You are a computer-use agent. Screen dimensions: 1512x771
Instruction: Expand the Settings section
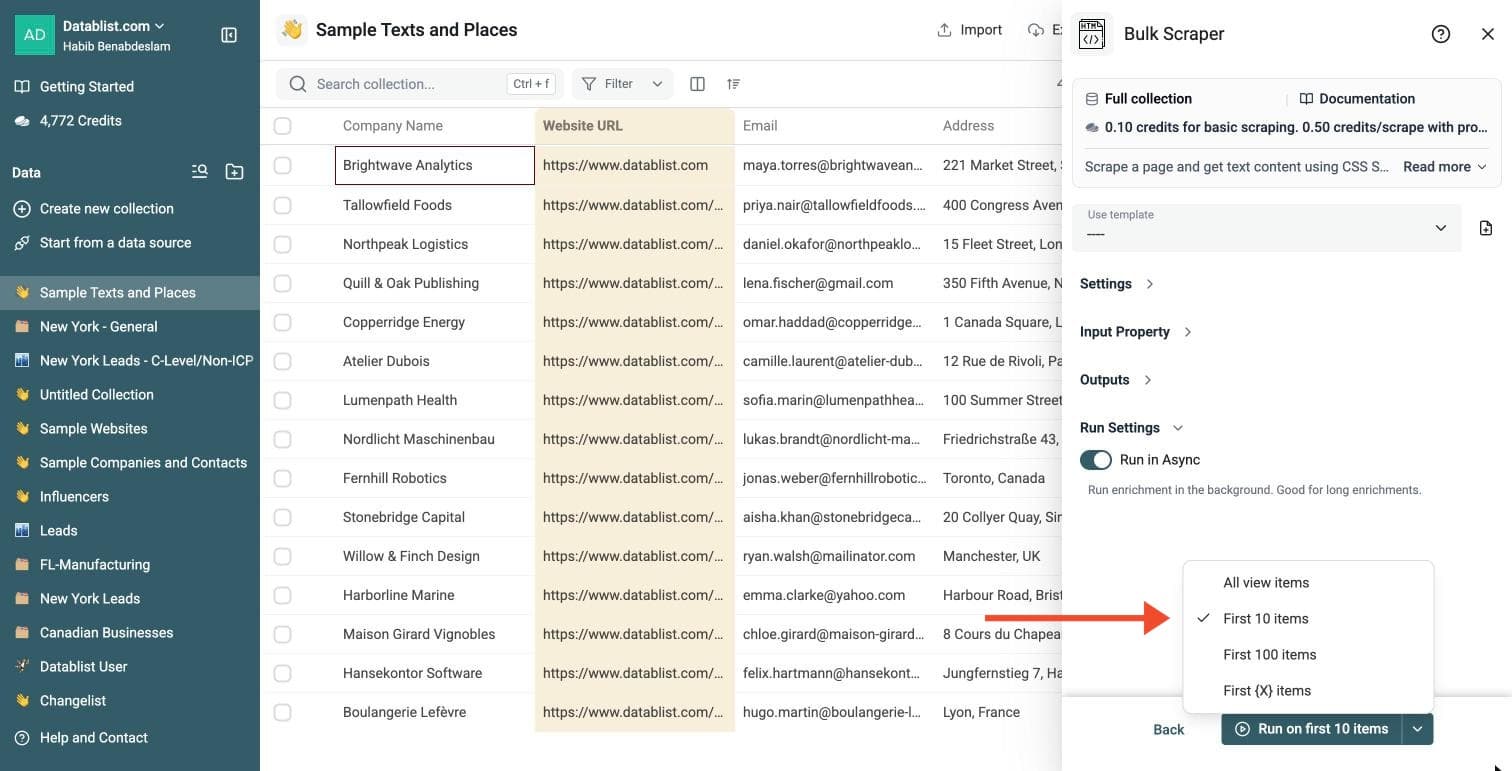[1117, 284]
